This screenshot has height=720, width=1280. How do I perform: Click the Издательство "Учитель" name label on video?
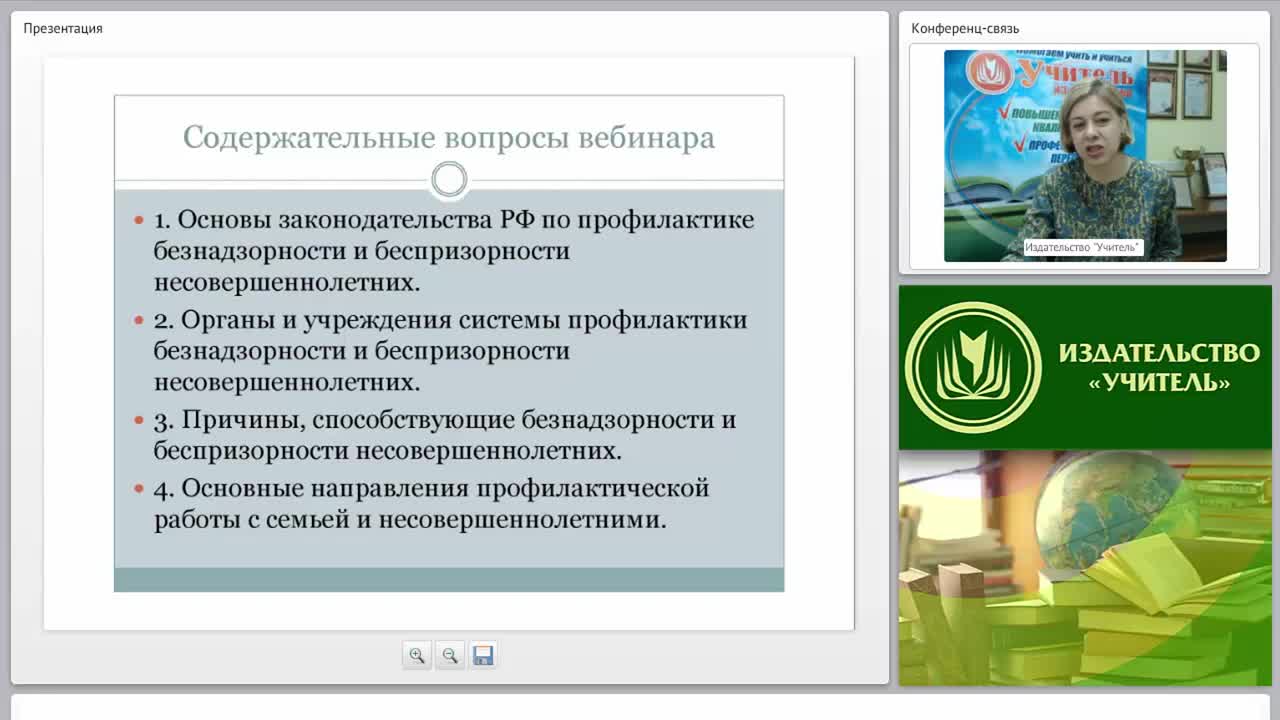pos(1083,247)
